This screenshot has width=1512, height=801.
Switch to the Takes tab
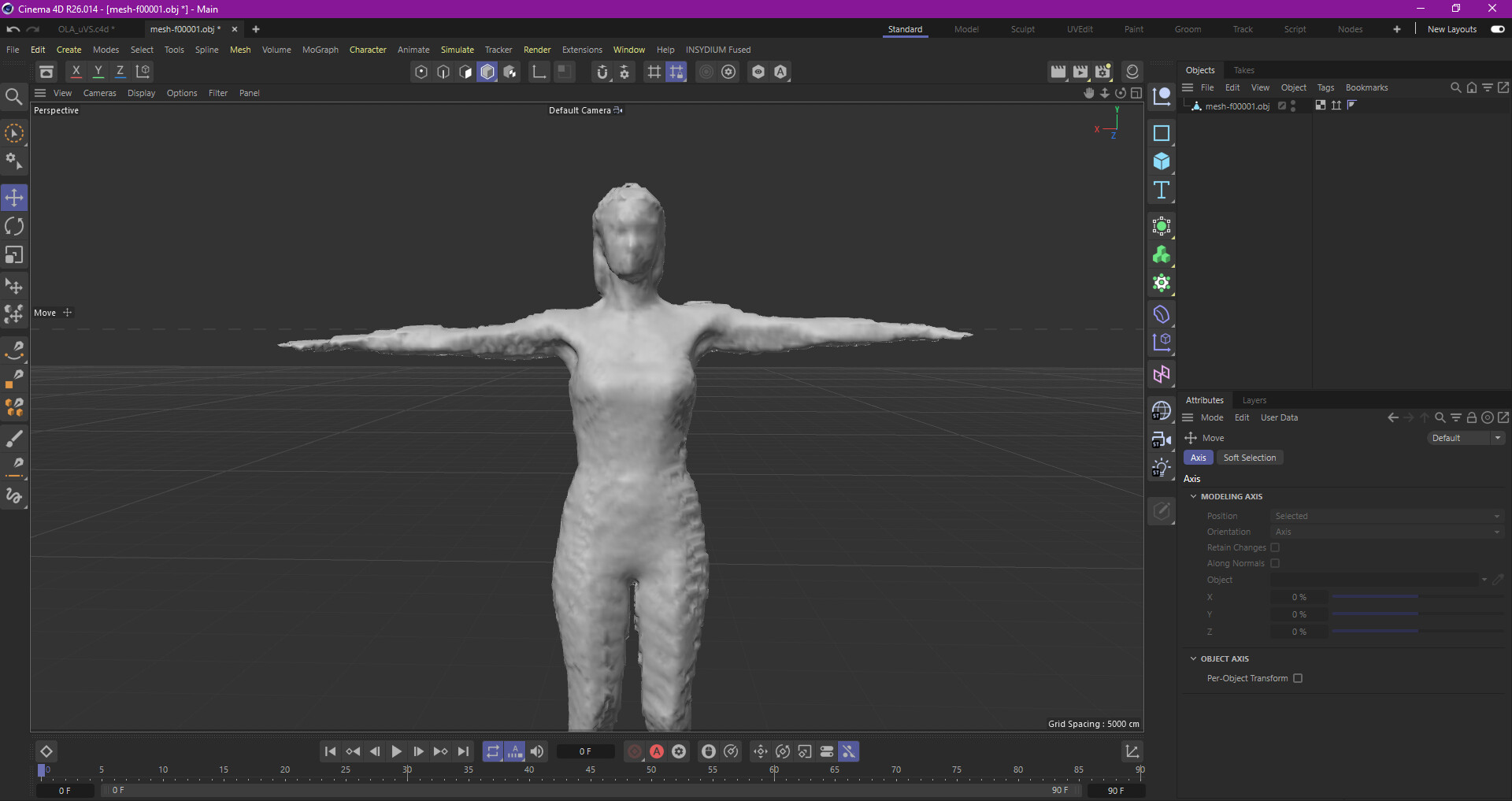tap(1243, 70)
